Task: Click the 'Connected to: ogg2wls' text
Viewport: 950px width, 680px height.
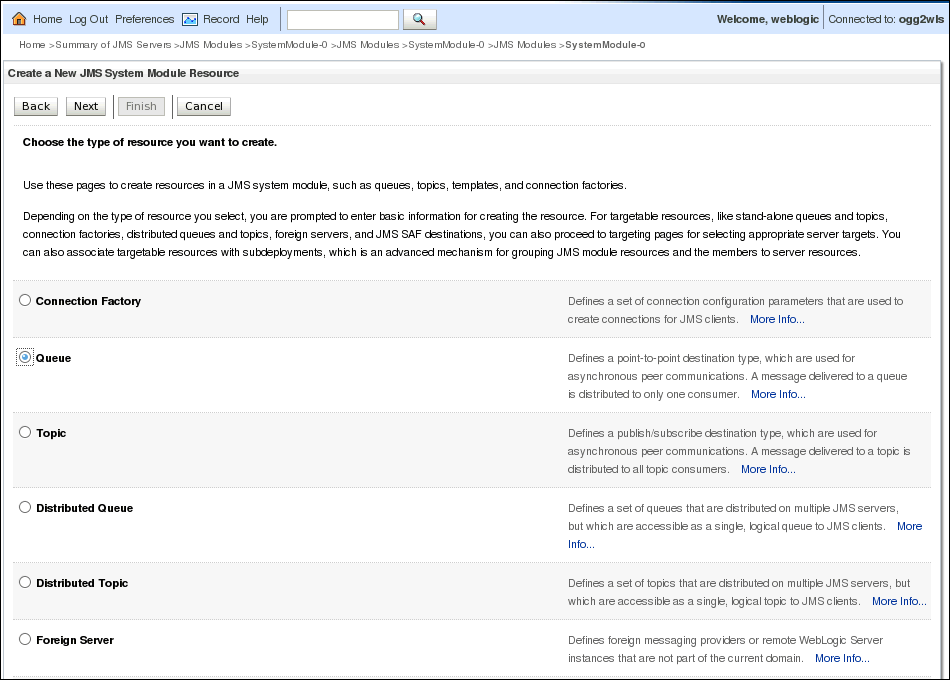Action: point(886,19)
